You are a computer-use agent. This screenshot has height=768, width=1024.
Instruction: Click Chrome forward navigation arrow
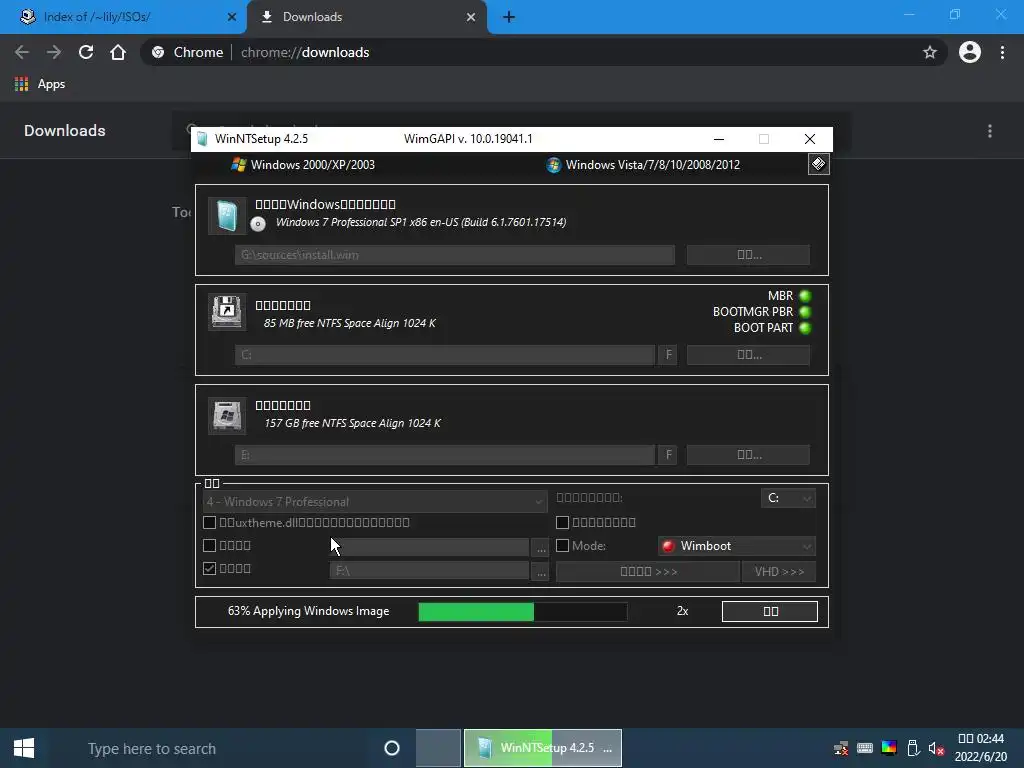tap(54, 52)
